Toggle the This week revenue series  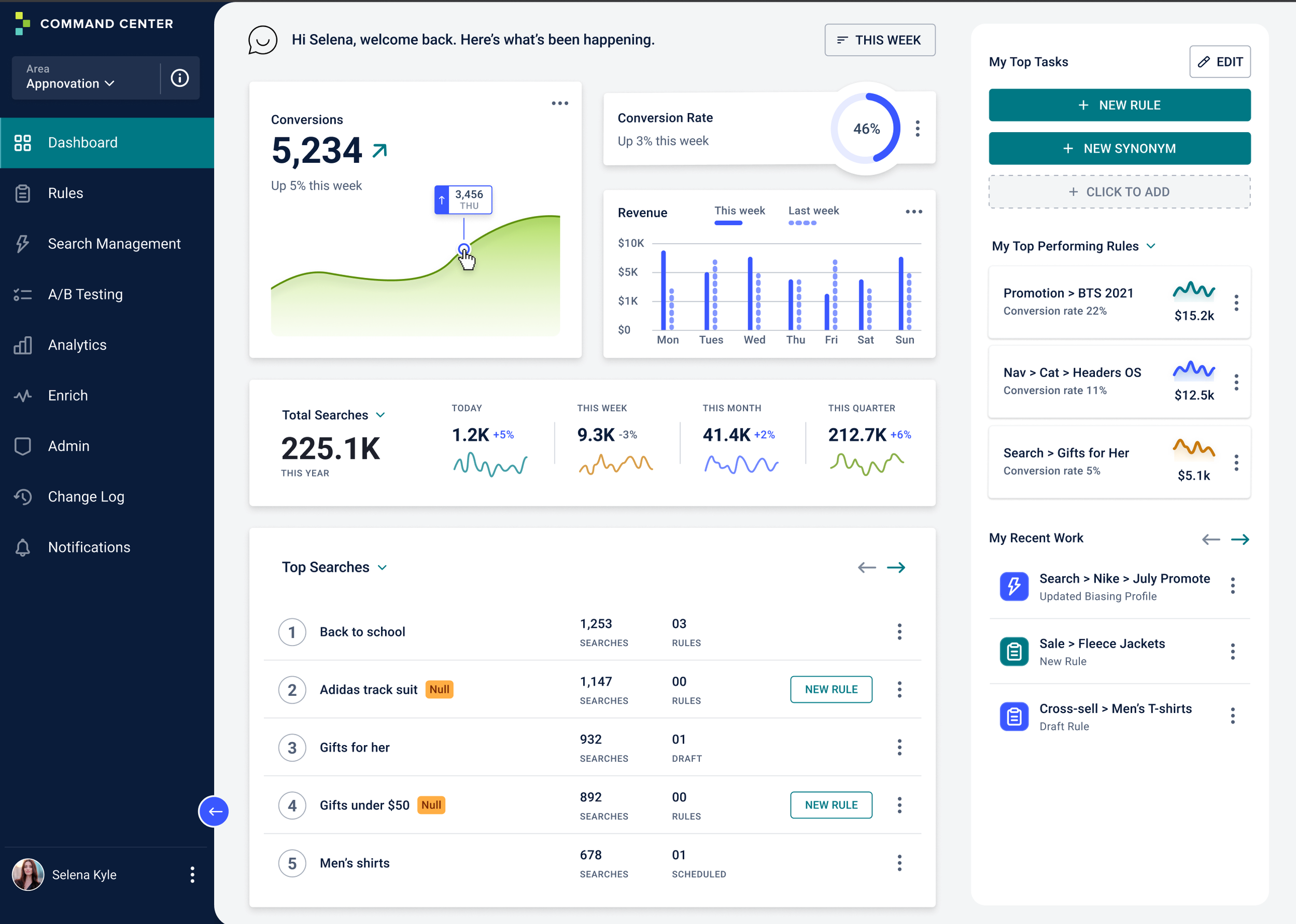point(739,215)
